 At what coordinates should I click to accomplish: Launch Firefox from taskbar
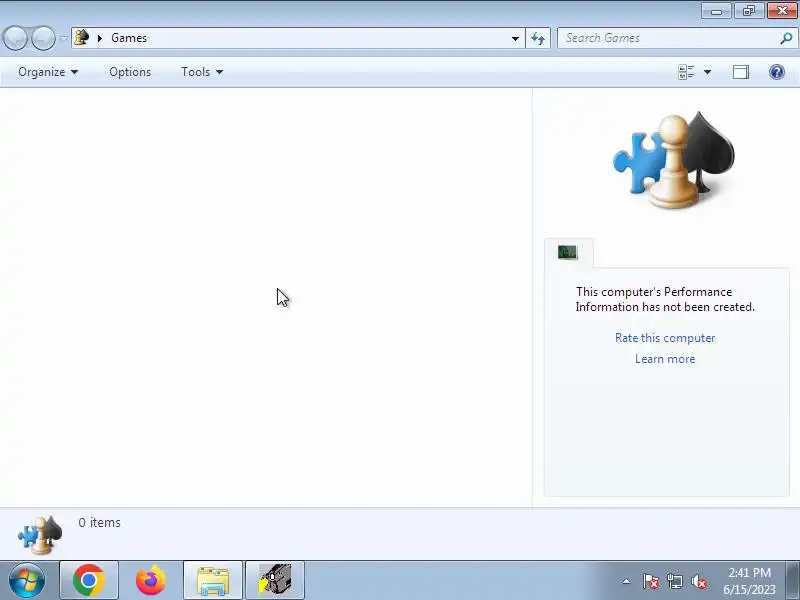(x=151, y=580)
